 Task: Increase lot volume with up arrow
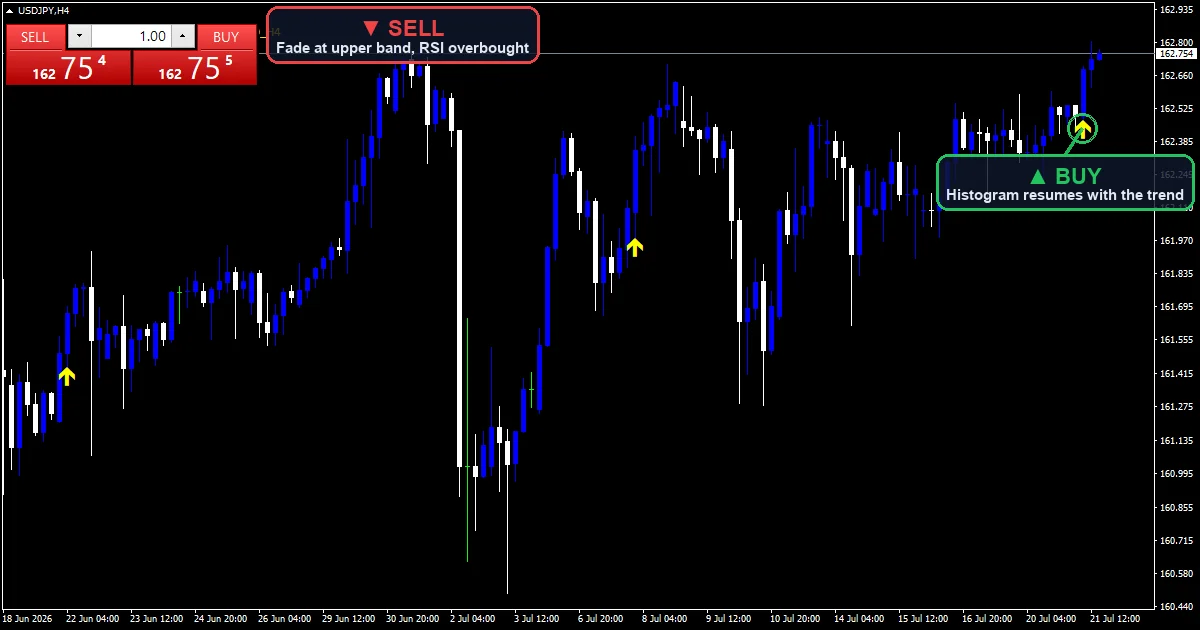[182, 37]
